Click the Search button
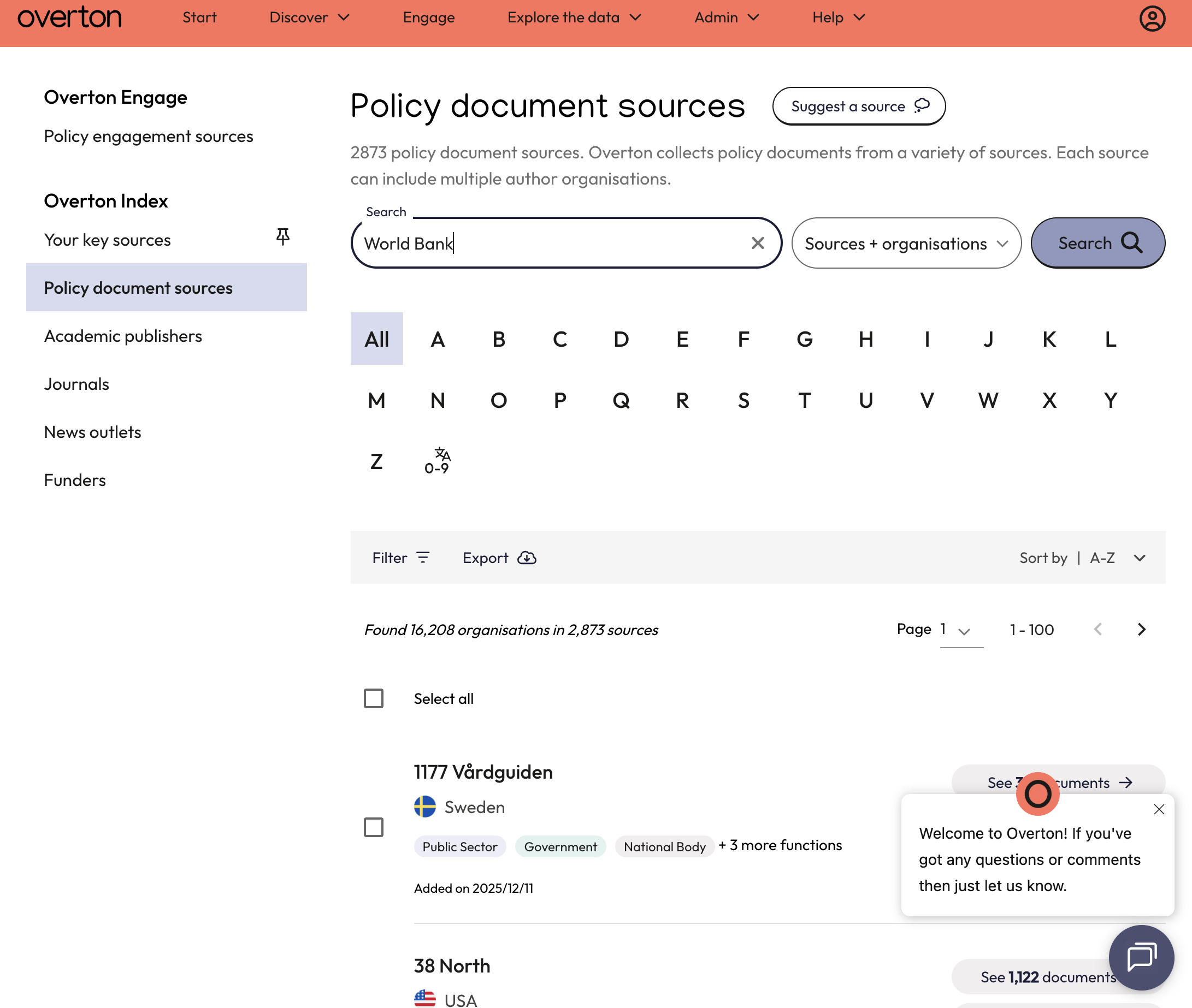 1097,244
